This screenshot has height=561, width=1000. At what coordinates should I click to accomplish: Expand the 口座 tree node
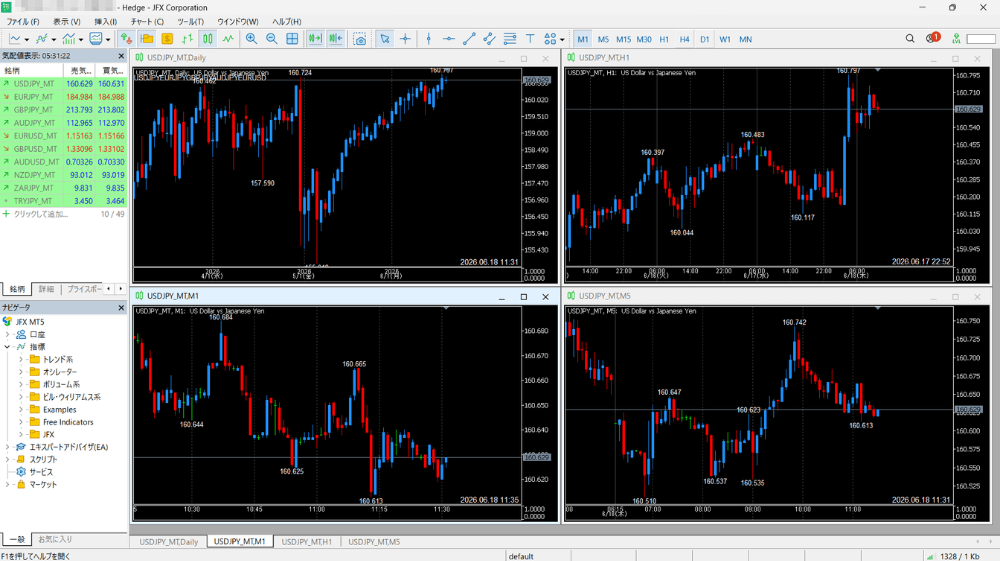[8, 334]
